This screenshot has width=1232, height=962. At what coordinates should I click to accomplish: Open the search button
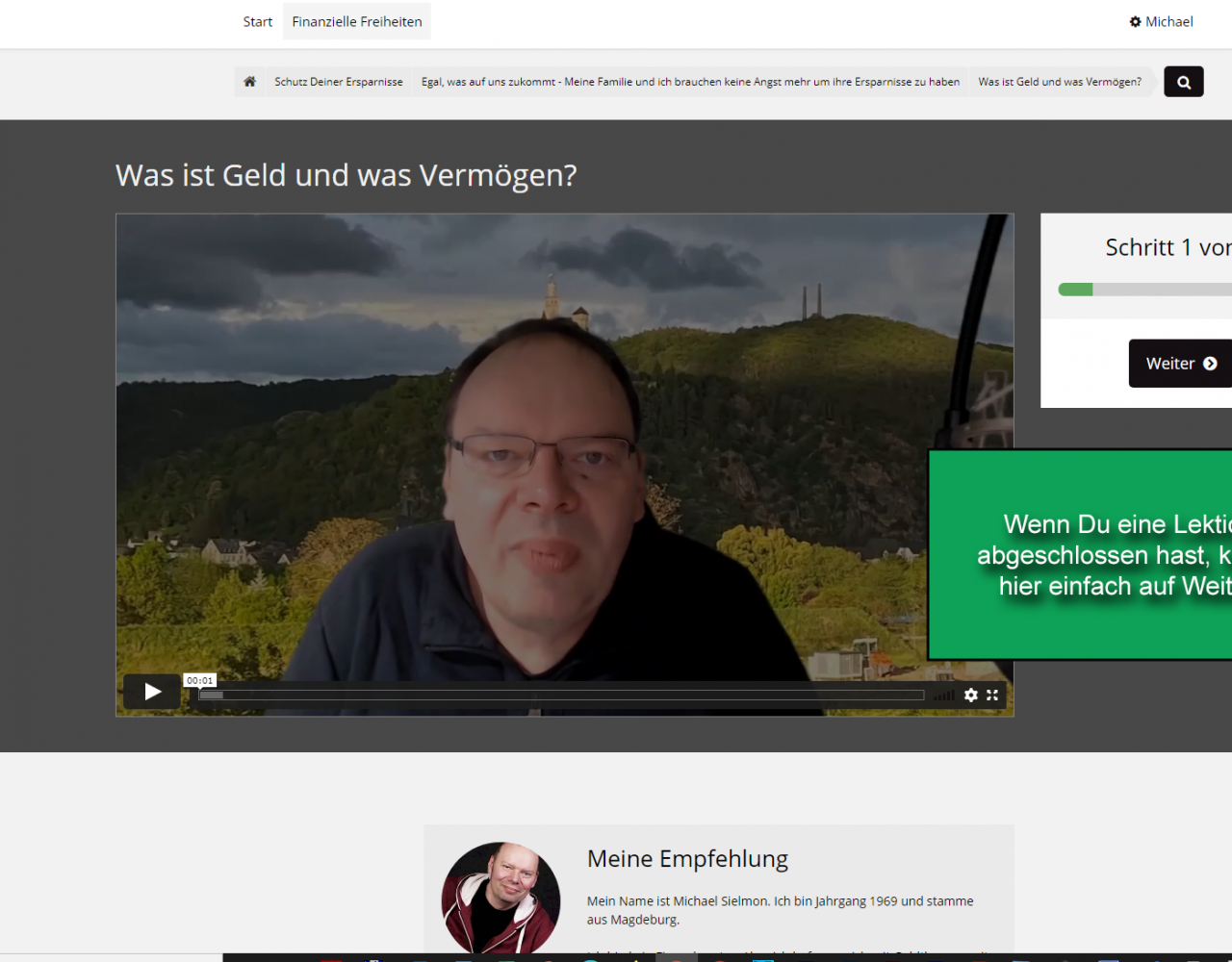point(1183,82)
